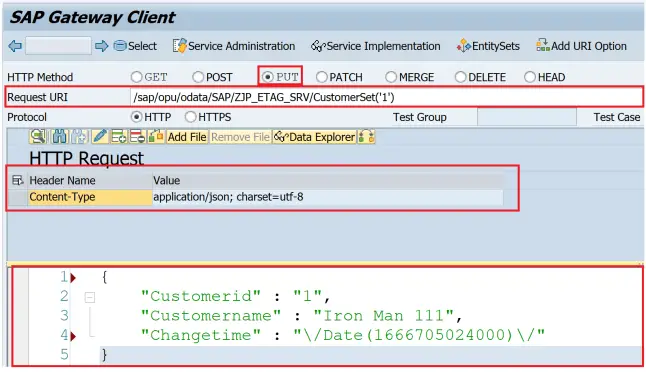The width and height of the screenshot is (646, 372).
Task: Click the "Customerid" line in the payload
Action: tap(235, 296)
